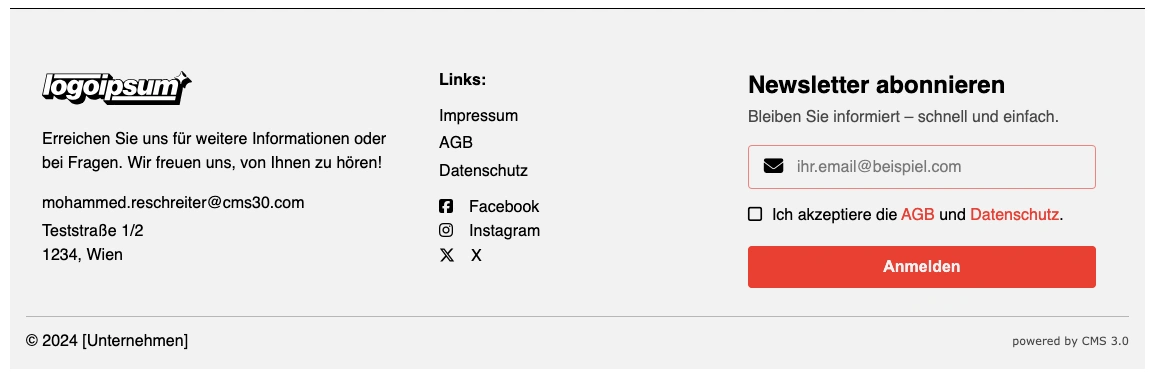This screenshot has width=1152, height=377.
Task: Tick the terms acceptance checkbox
Action: point(755,214)
